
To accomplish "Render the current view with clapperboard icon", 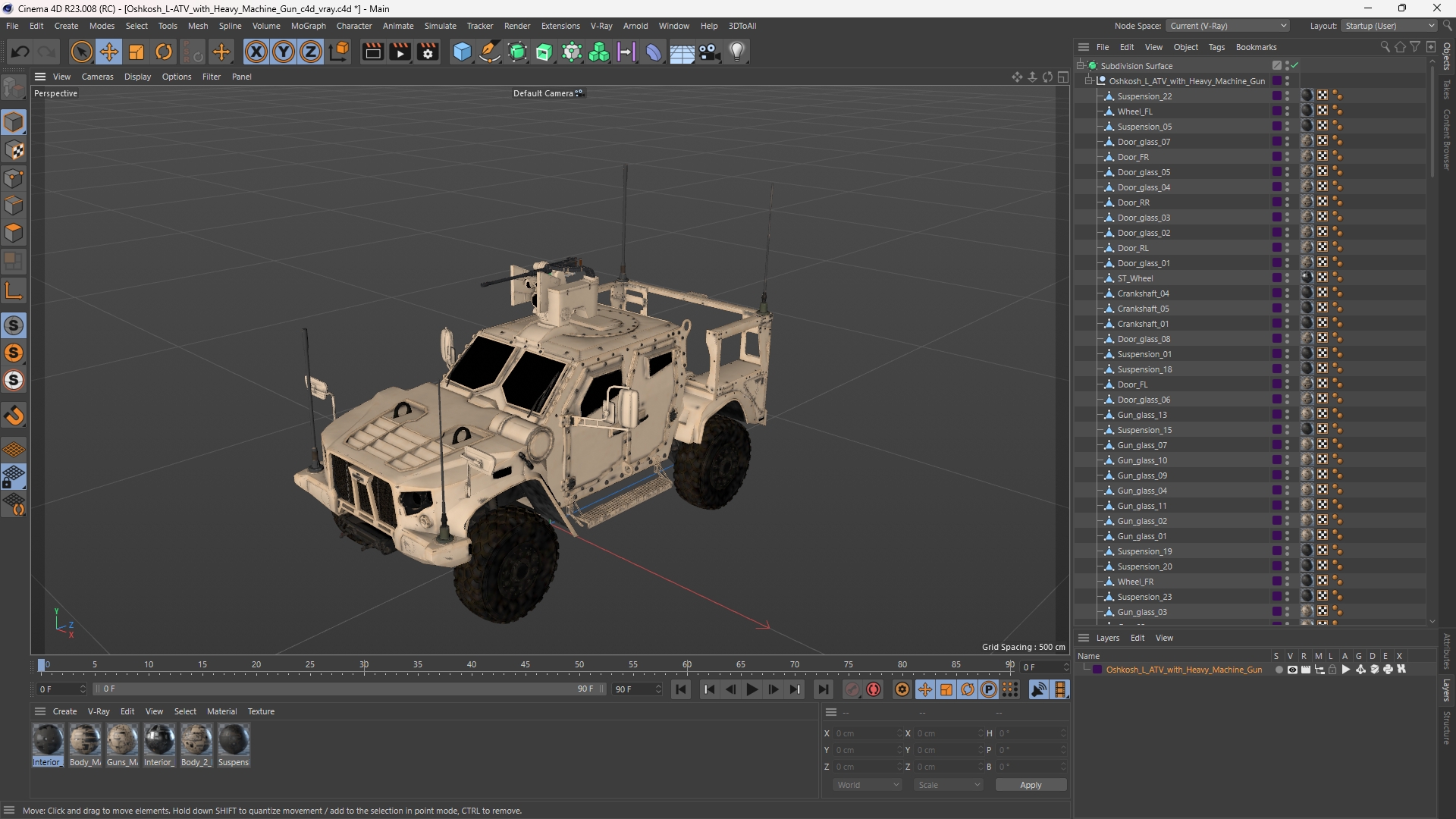I will (x=372, y=52).
